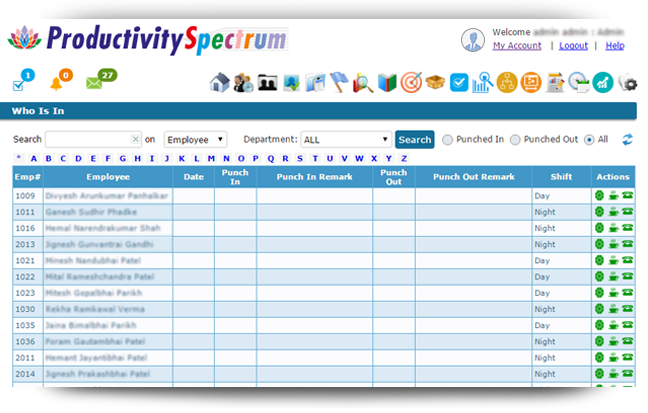Open the My Account link
Screen dimensions: 648x413
point(517,46)
